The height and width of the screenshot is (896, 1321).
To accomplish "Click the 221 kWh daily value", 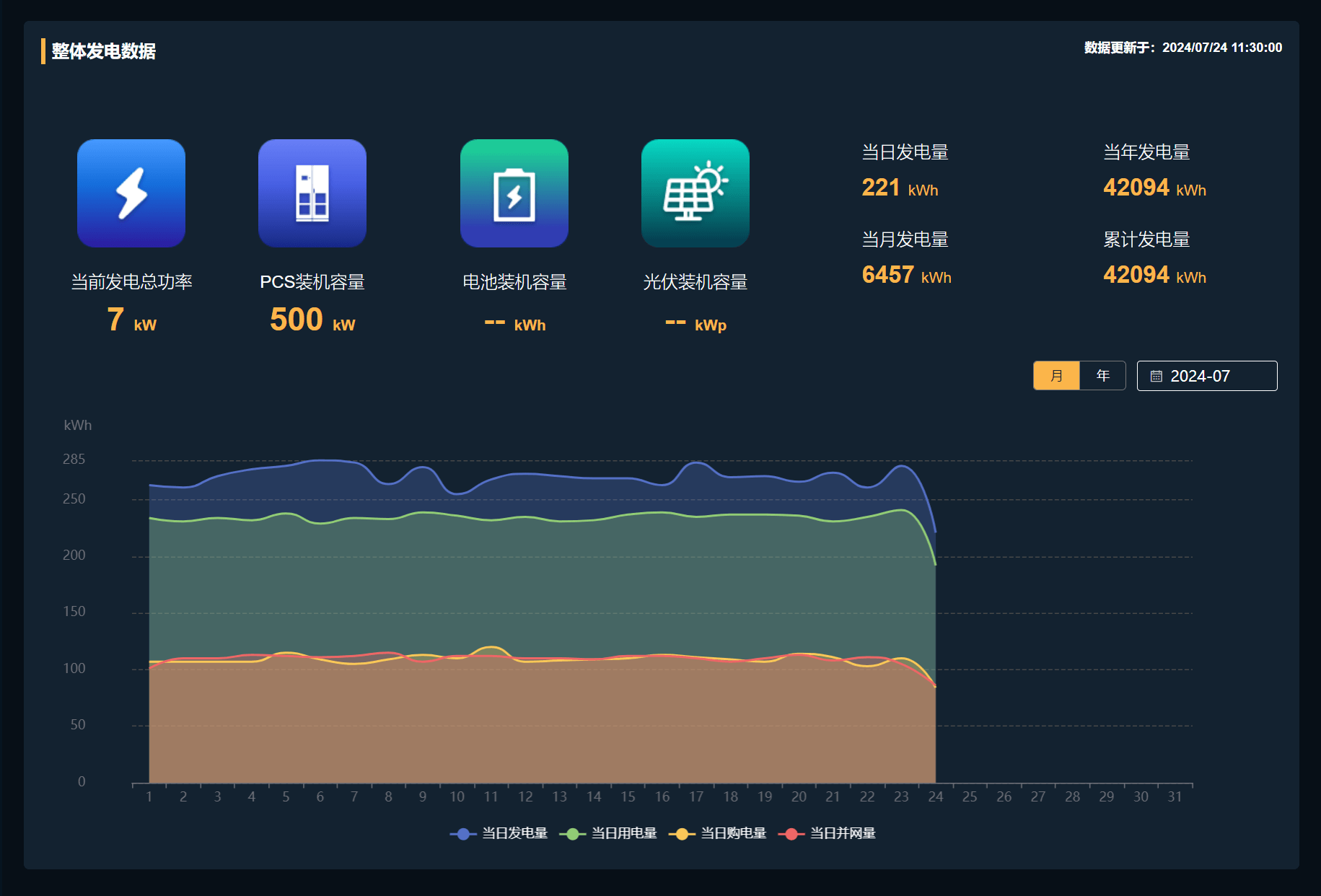I will click(x=900, y=188).
